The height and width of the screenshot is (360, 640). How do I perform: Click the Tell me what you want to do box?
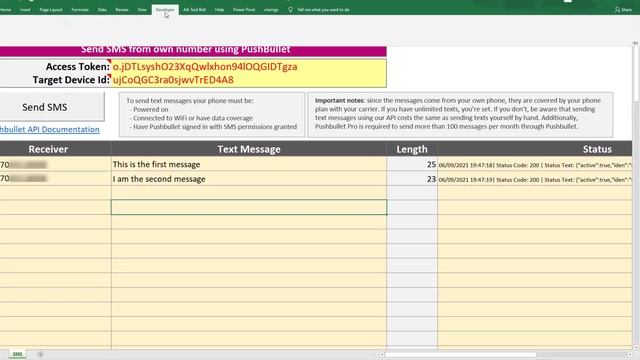pyautogui.click(x=323, y=9)
